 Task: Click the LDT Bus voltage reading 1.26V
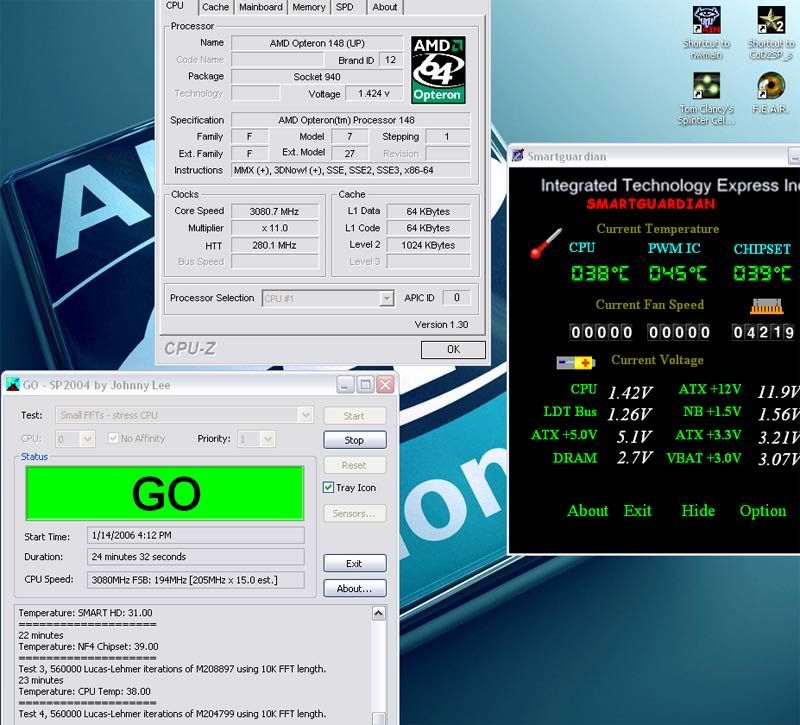[x=630, y=414]
